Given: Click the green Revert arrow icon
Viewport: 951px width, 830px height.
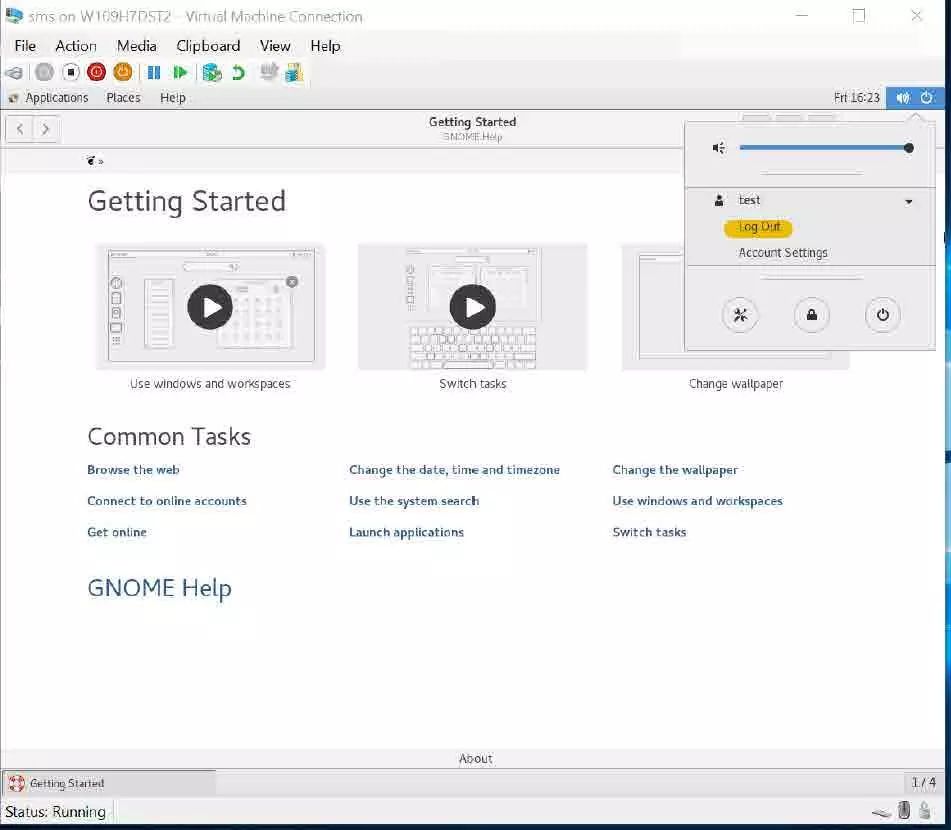Looking at the screenshot, I should click(238, 73).
